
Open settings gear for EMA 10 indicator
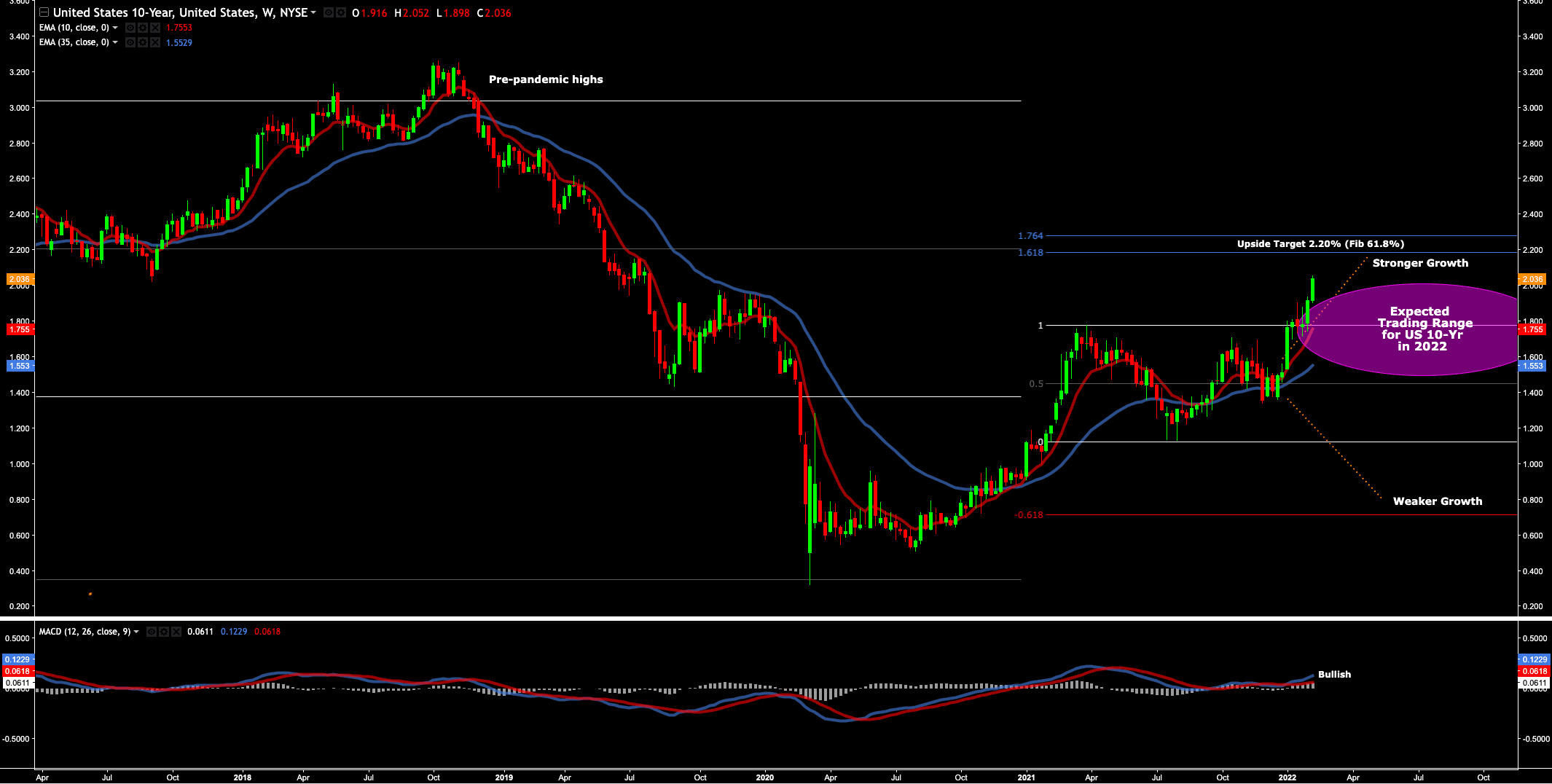142,28
